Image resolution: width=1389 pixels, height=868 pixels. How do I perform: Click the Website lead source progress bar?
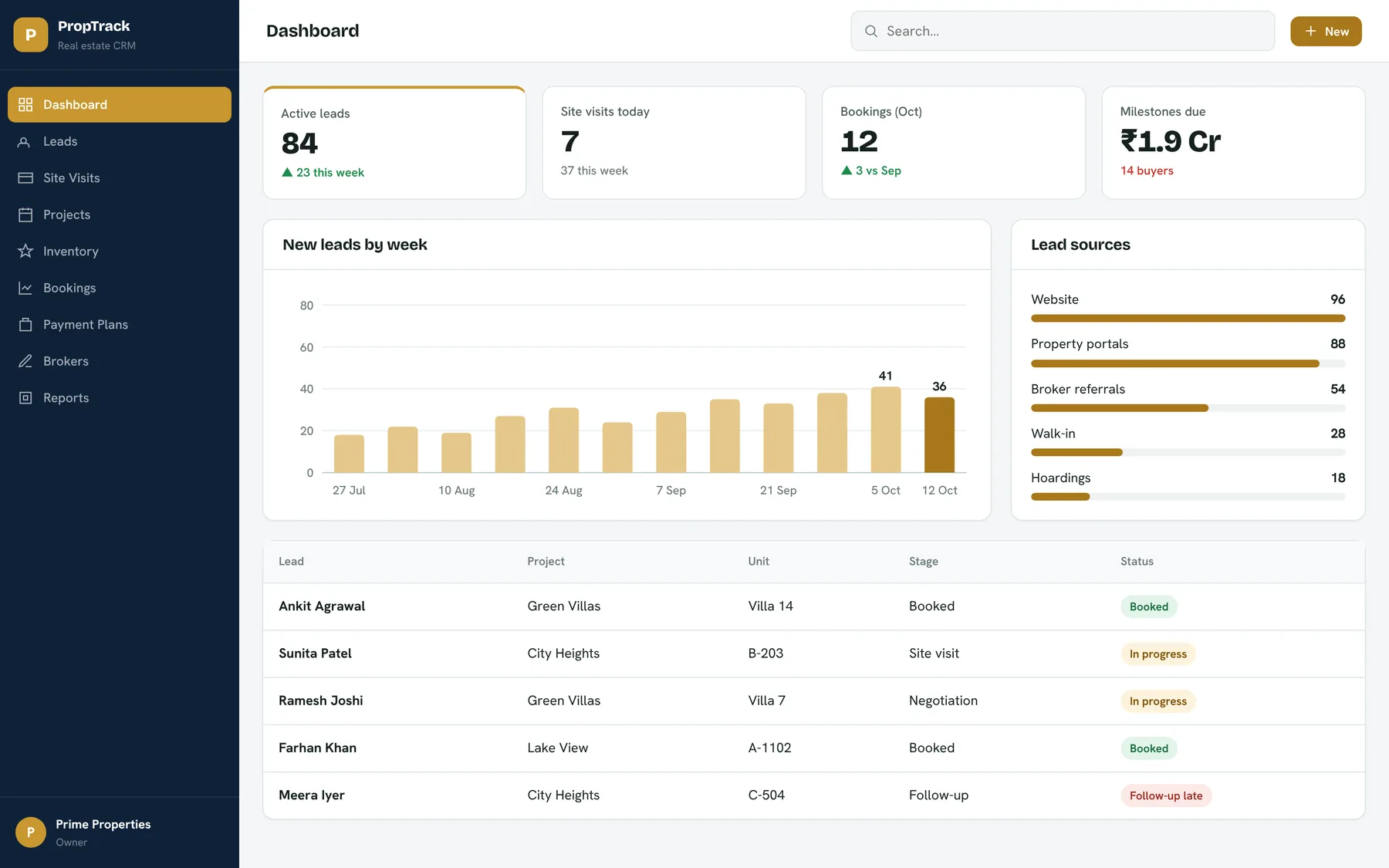click(x=1188, y=318)
